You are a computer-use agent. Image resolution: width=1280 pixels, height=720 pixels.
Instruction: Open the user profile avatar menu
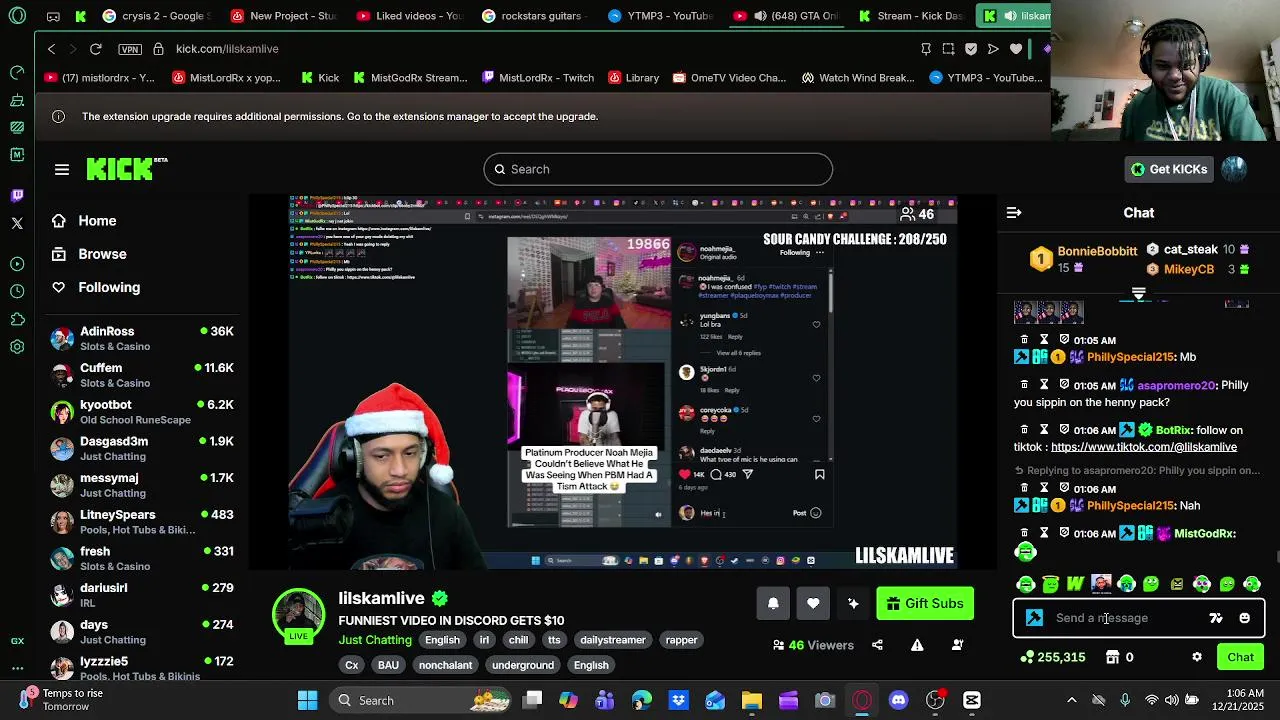[1234, 169]
